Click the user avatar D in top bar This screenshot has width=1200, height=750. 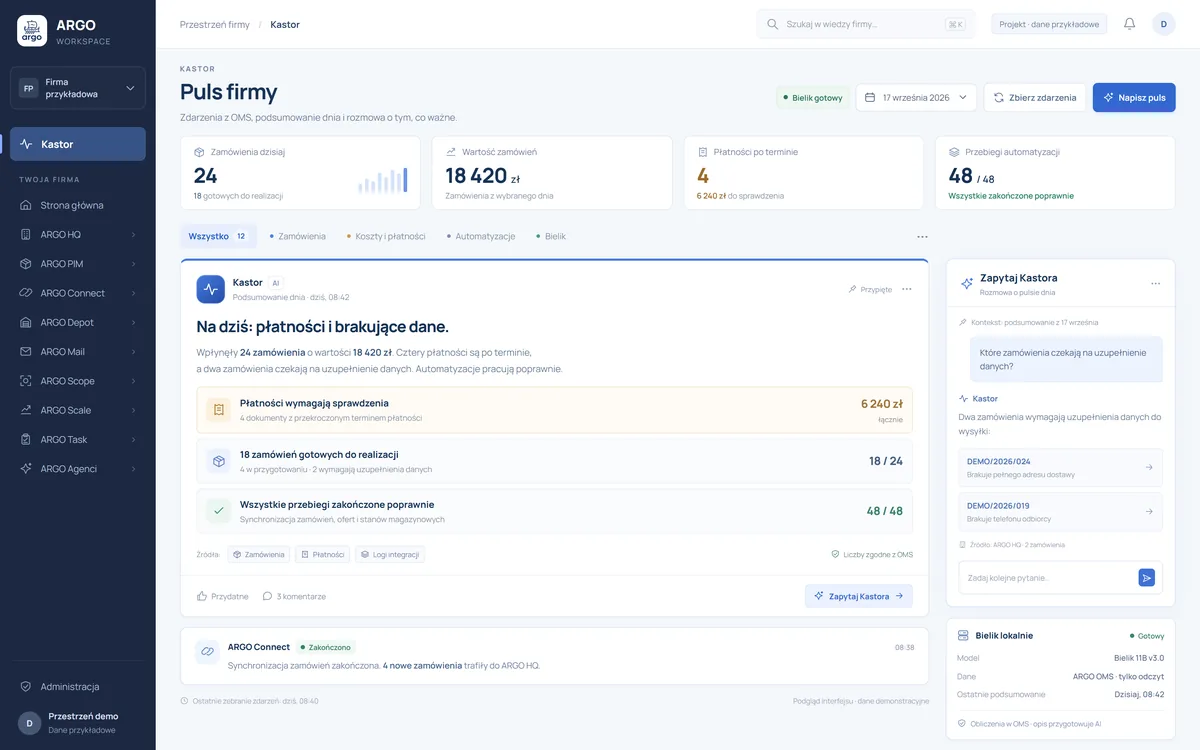(x=1164, y=24)
